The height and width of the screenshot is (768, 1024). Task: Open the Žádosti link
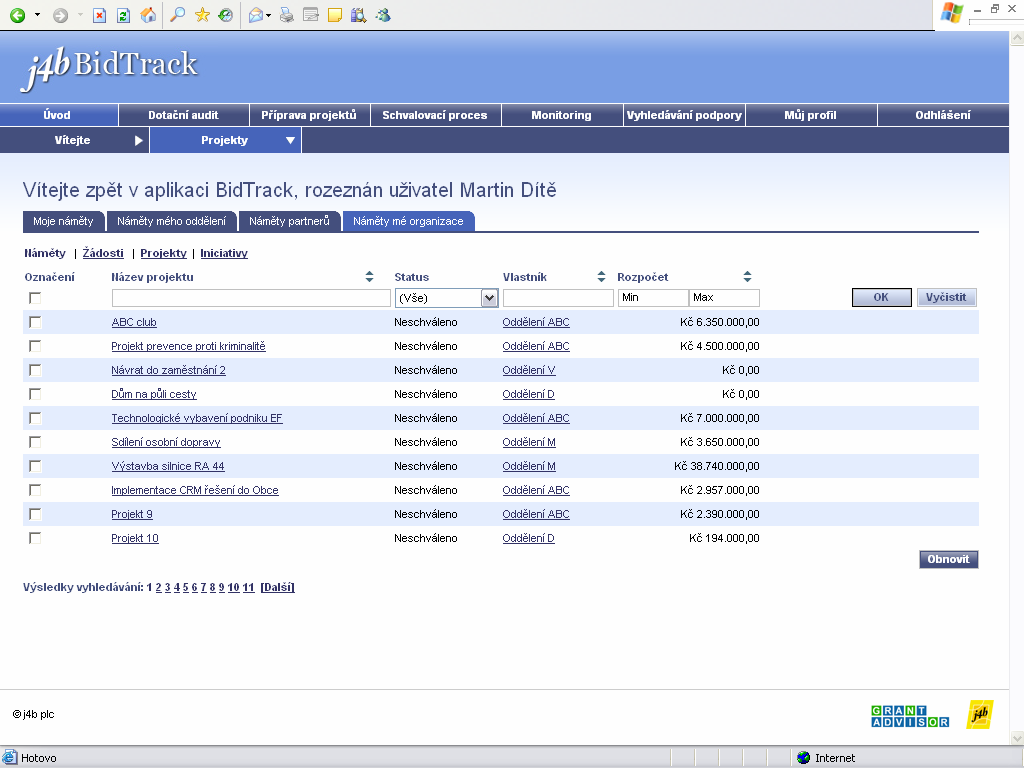pyautogui.click(x=103, y=253)
